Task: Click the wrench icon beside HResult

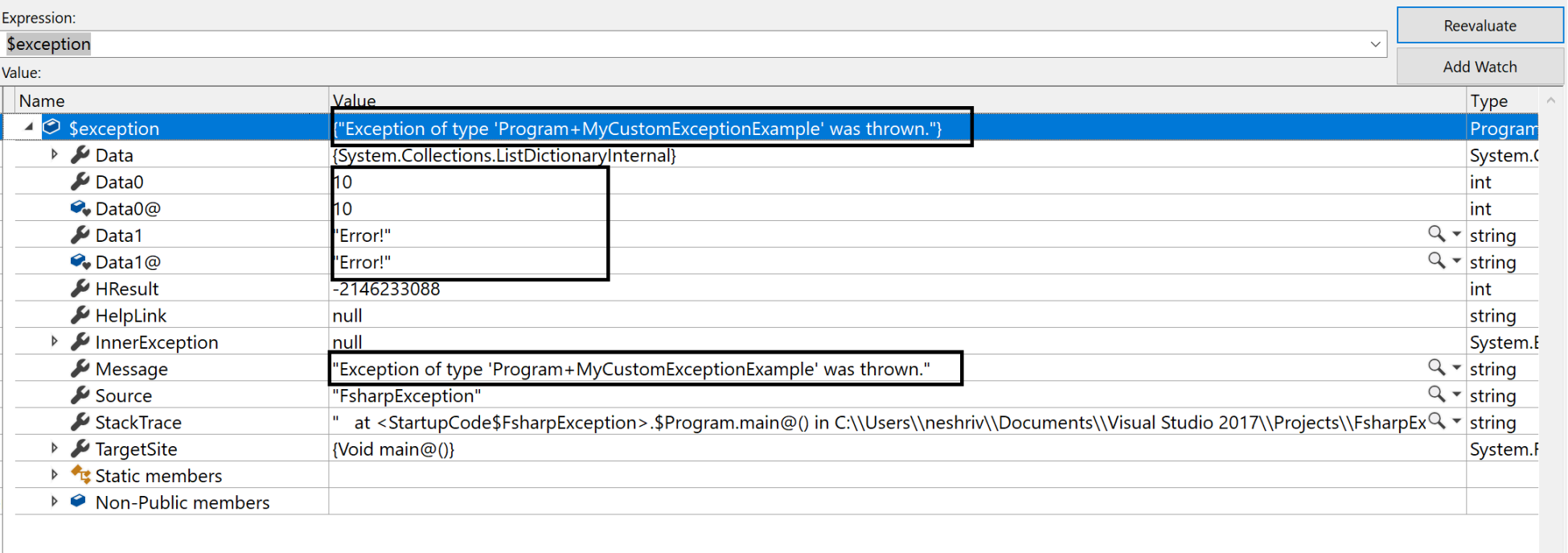Action: click(x=80, y=288)
